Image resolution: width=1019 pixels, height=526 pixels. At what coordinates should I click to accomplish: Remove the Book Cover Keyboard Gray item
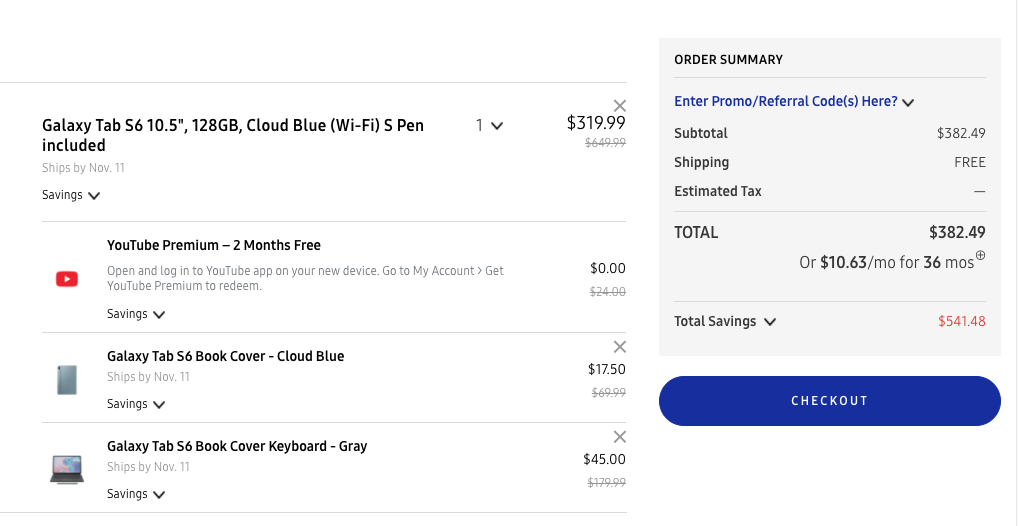point(620,437)
